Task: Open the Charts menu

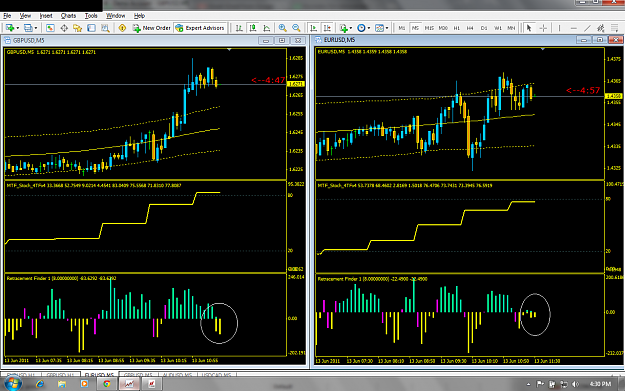Action: click(x=68, y=16)
